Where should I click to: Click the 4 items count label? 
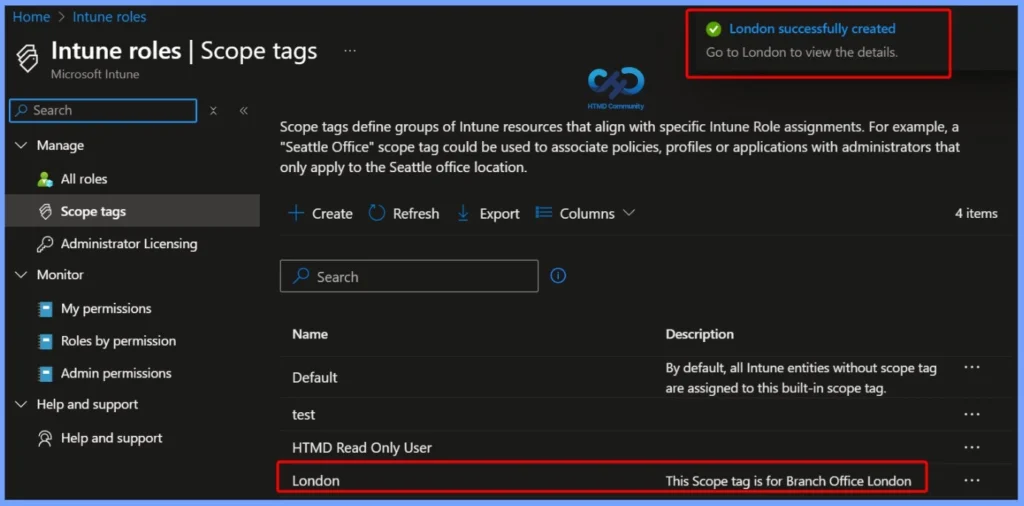[x=976, y=213]
